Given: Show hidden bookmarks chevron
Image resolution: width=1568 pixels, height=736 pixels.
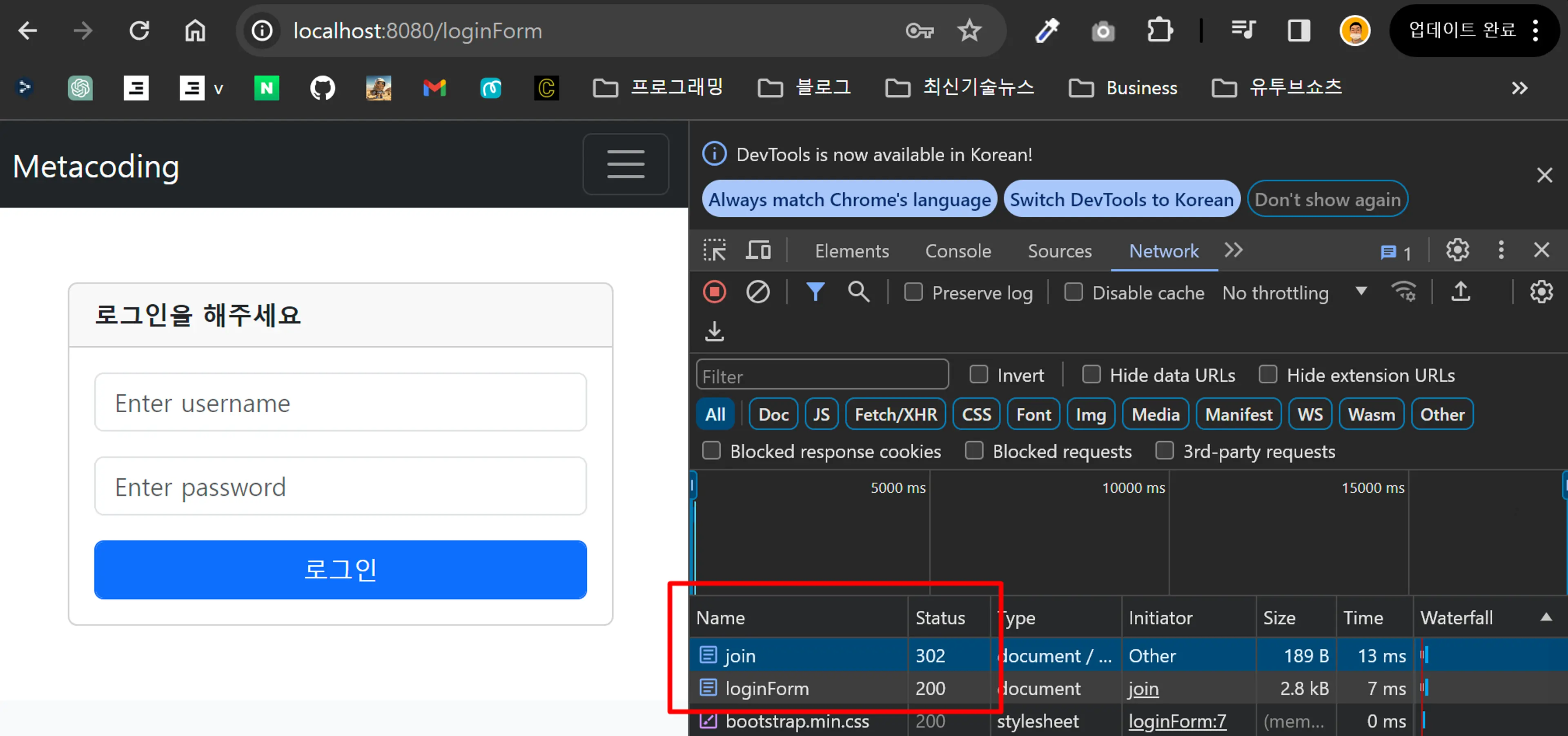Looking at the screenshot, I should pyautogui.click(x=1519, y=88).
